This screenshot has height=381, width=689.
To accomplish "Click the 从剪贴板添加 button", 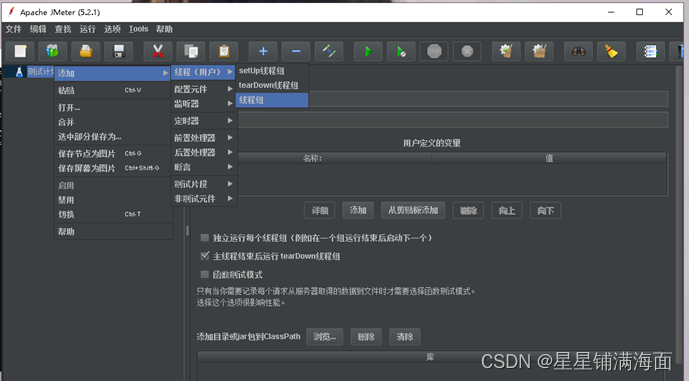I will point(413,210).
